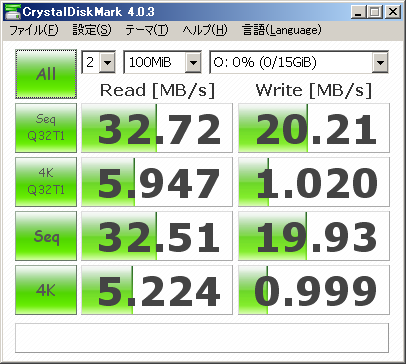The image size is (406, 364).
Task: Open the 言語(Language) menu
Action: pos(282,31)
